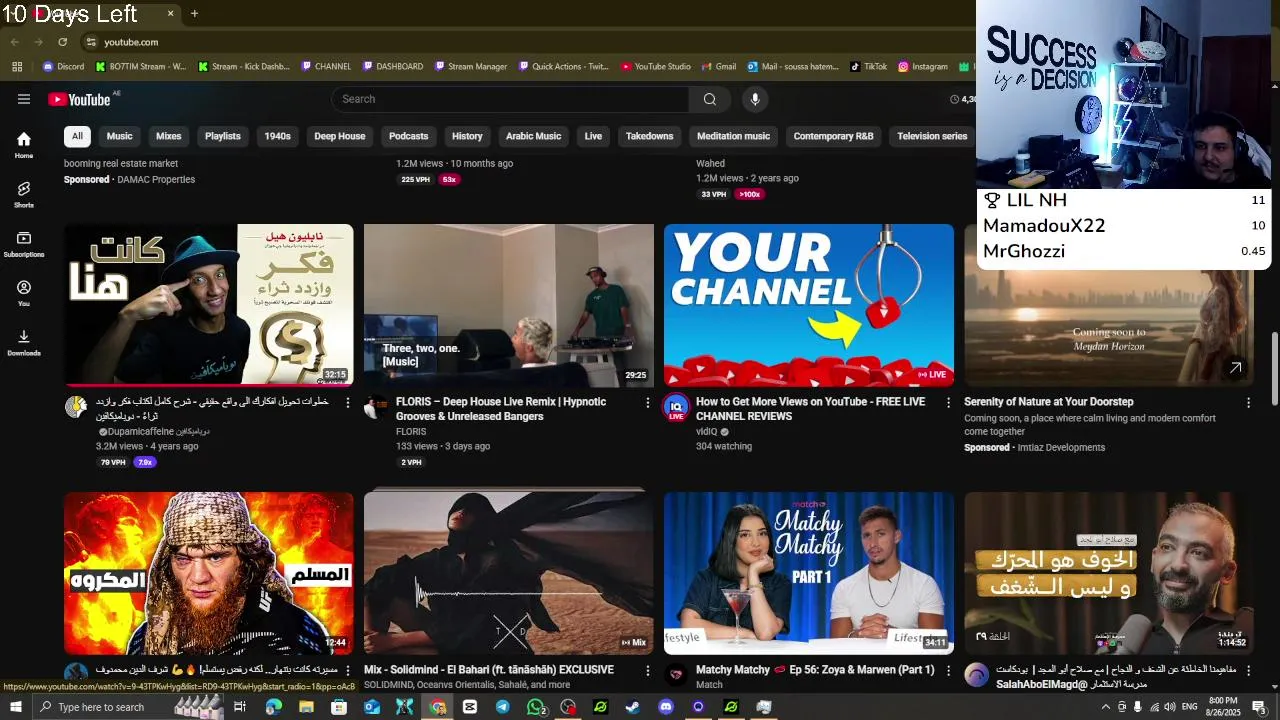The height and width of the screenshot is (720, 1280).
Task: Open the Chrome apps grid in bookmarks bar
Action: coord(17,67)
